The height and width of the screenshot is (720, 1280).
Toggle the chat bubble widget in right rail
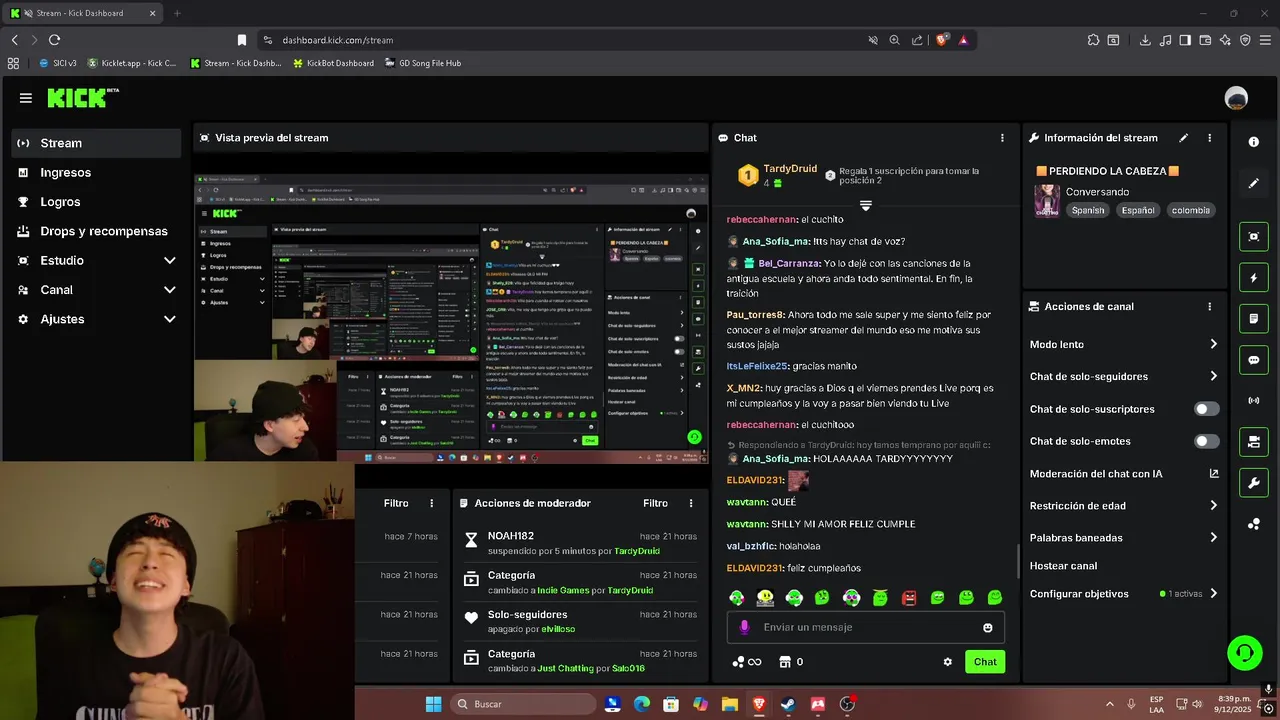coord(1254,360)
